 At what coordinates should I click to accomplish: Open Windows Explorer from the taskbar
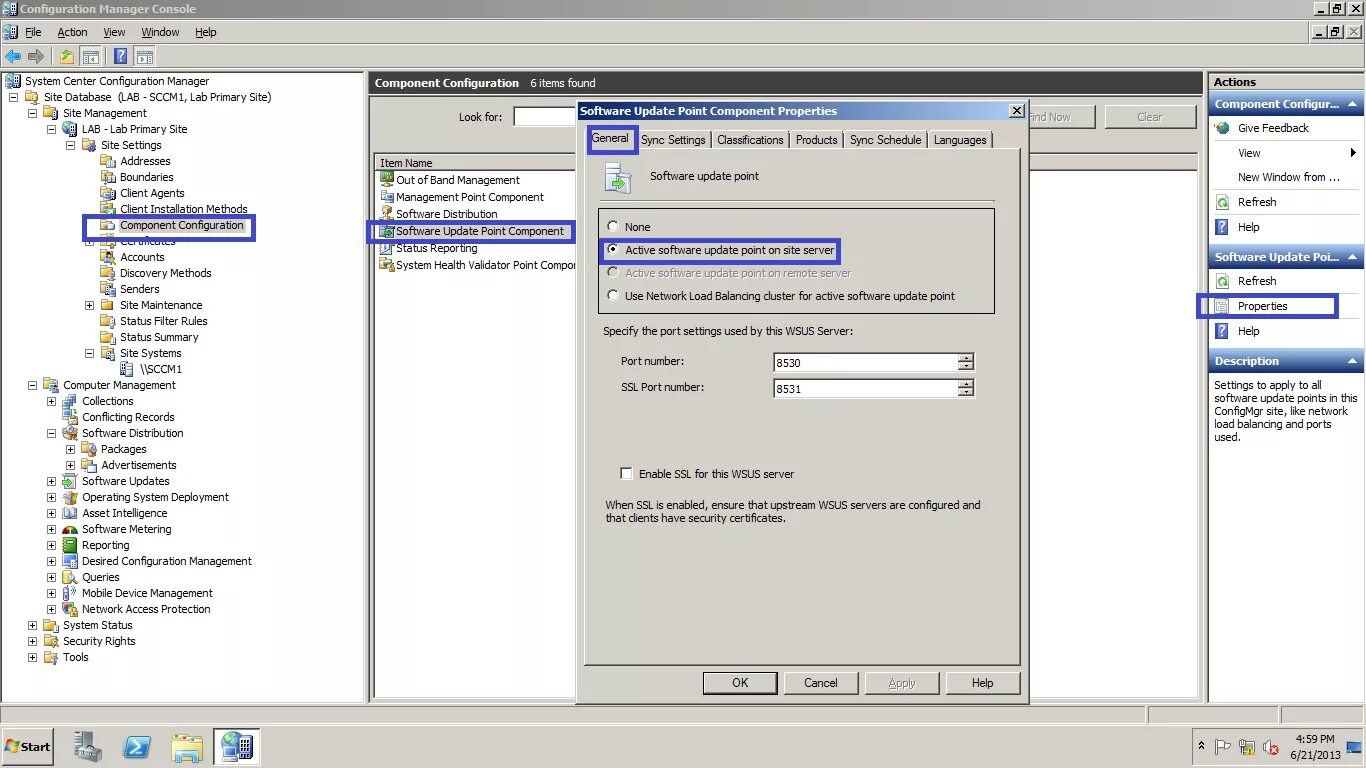coord(187,746)
